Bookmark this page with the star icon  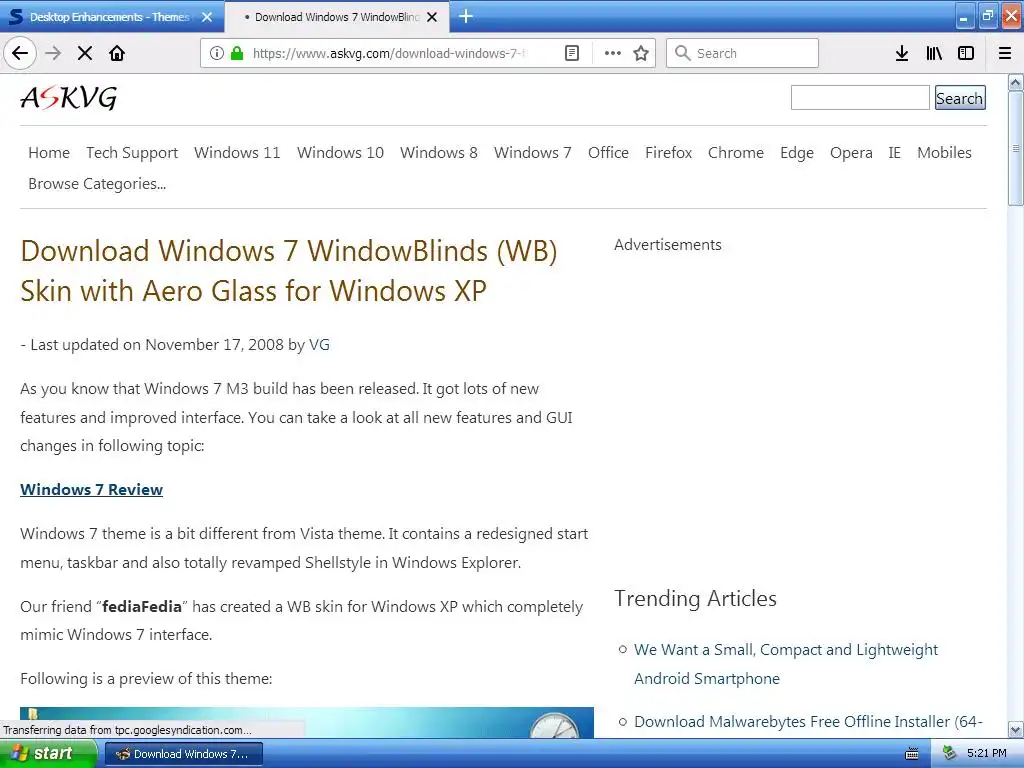tap(641, 53)
